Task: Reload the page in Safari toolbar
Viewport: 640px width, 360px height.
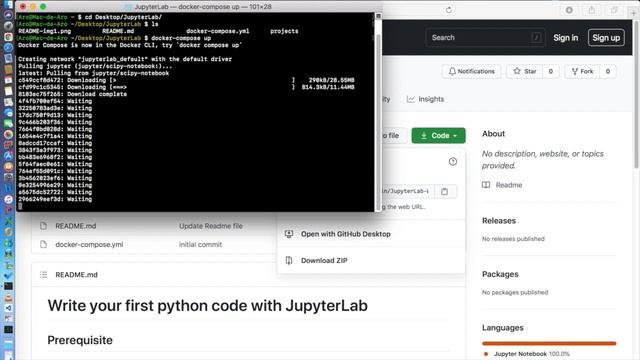Action: click(449, 10)
